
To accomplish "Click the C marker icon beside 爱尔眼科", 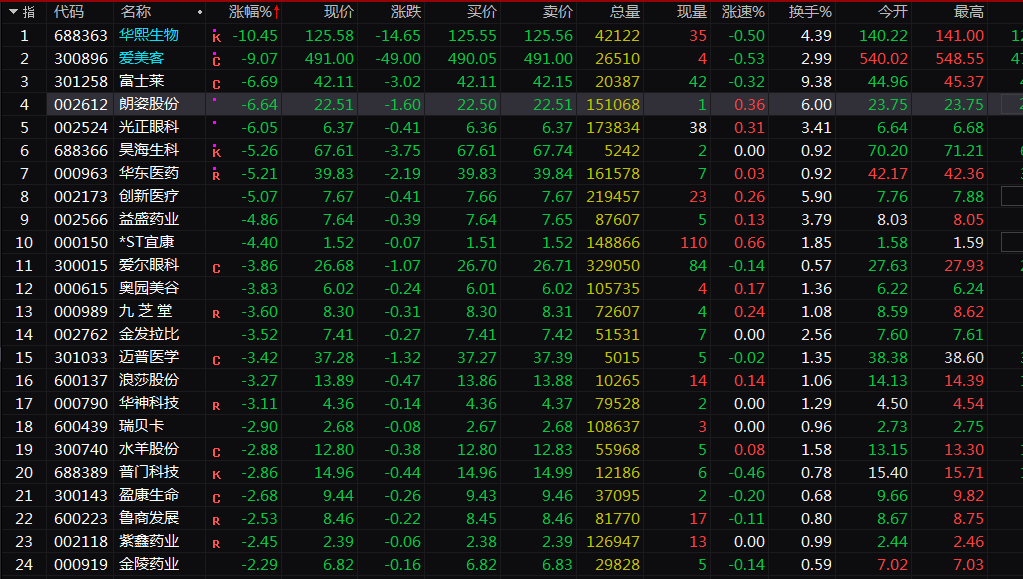I will 216,267.
